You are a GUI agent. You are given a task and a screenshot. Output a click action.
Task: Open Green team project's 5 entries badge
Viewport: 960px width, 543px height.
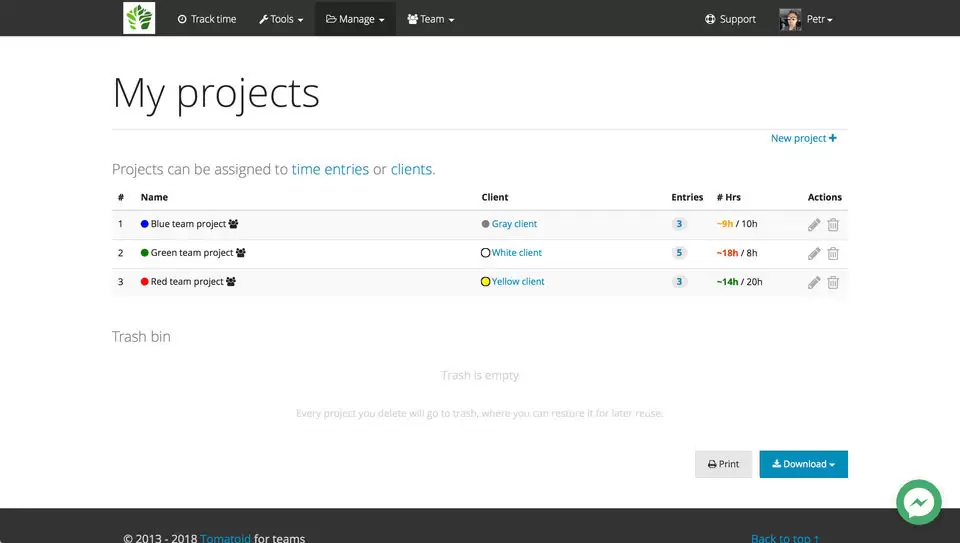pos(679,253)
